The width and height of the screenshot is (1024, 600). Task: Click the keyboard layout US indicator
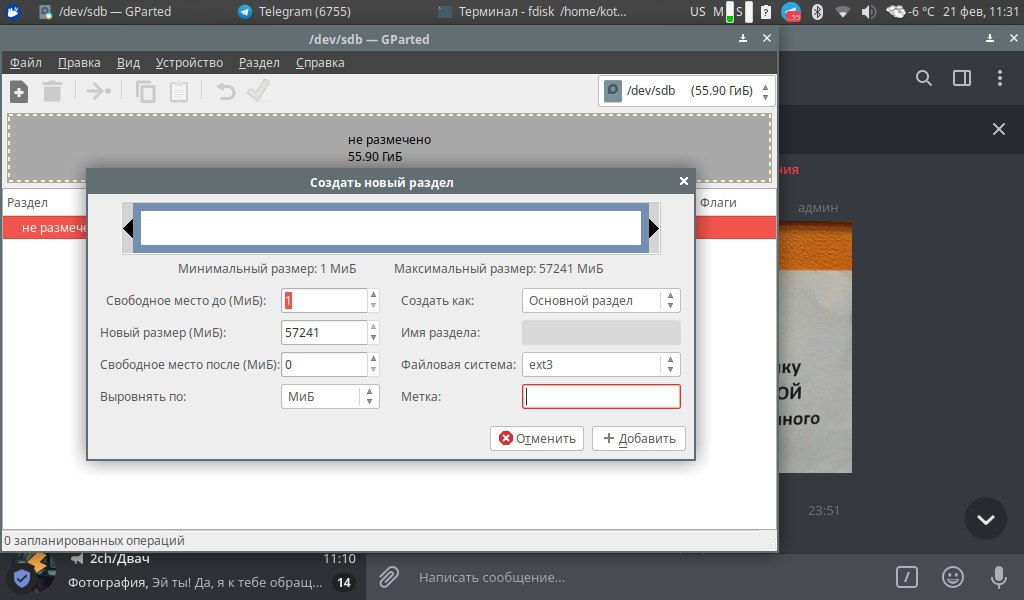(x=697, y=11)
